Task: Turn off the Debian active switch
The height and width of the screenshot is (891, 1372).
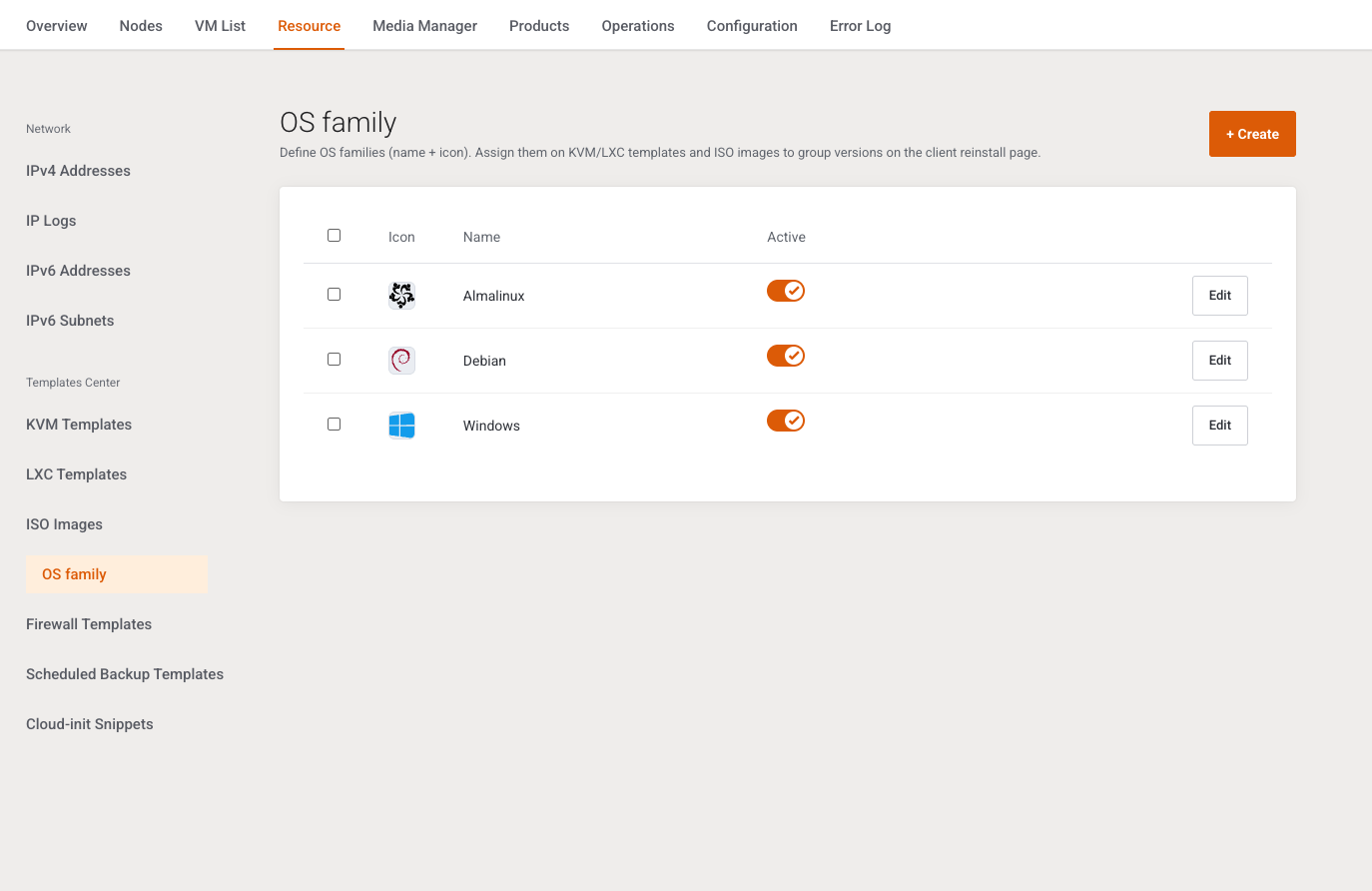Action: [x=786, y=356]
